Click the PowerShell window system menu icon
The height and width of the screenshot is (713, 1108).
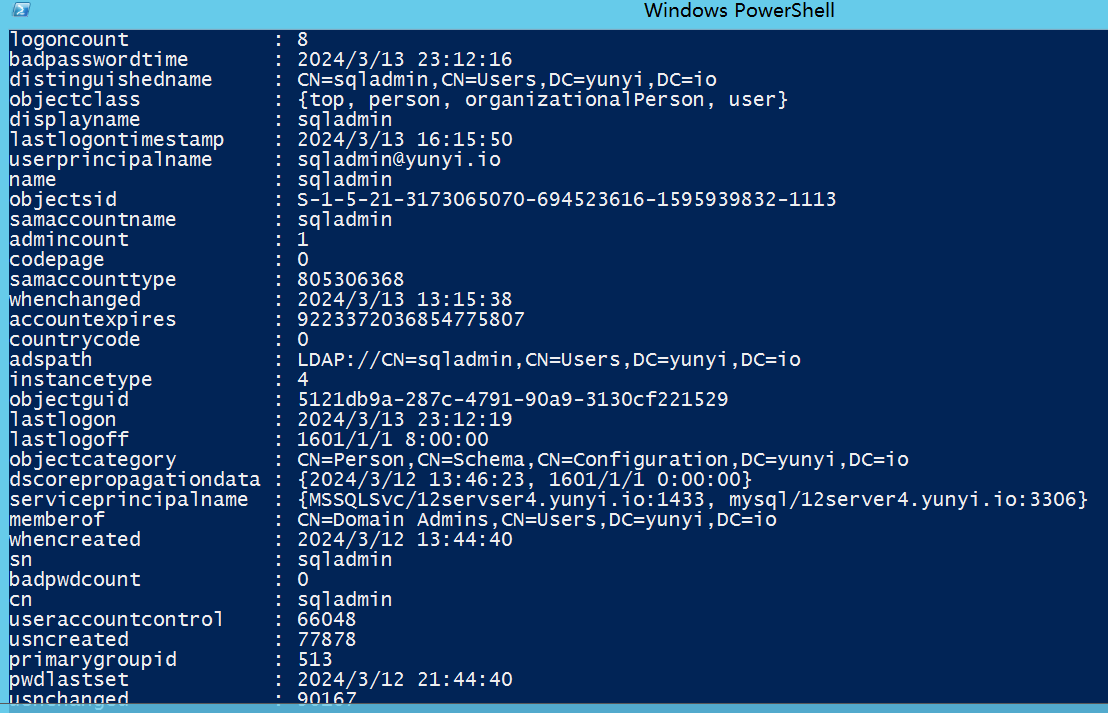16,11
